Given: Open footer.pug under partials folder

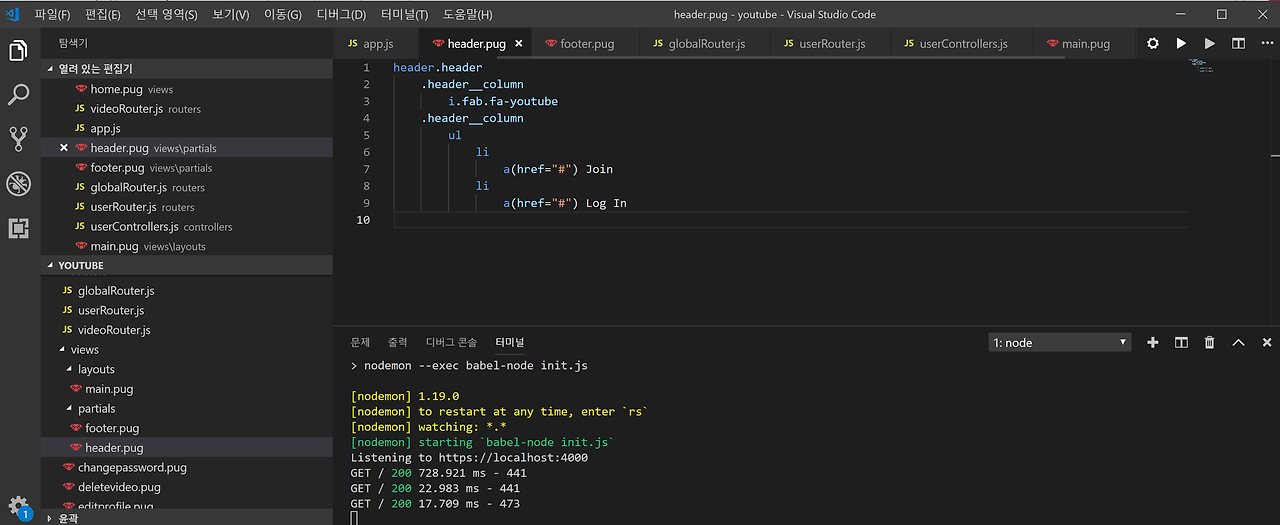Looking at the screenshot, I should pyautogui.click(x=187, y=428).
